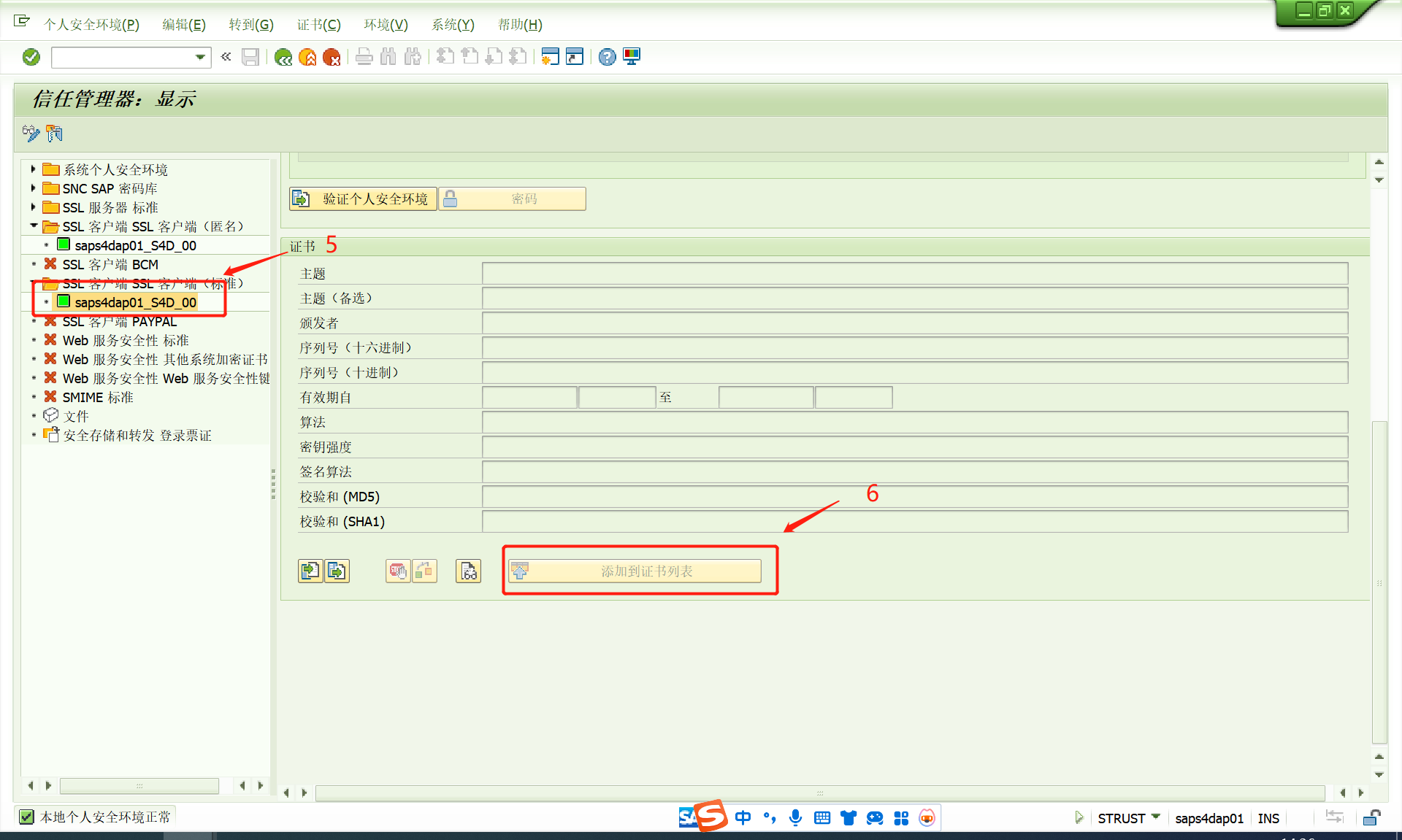Click the red Cancel icon
1402x840 pixels.
332,57
